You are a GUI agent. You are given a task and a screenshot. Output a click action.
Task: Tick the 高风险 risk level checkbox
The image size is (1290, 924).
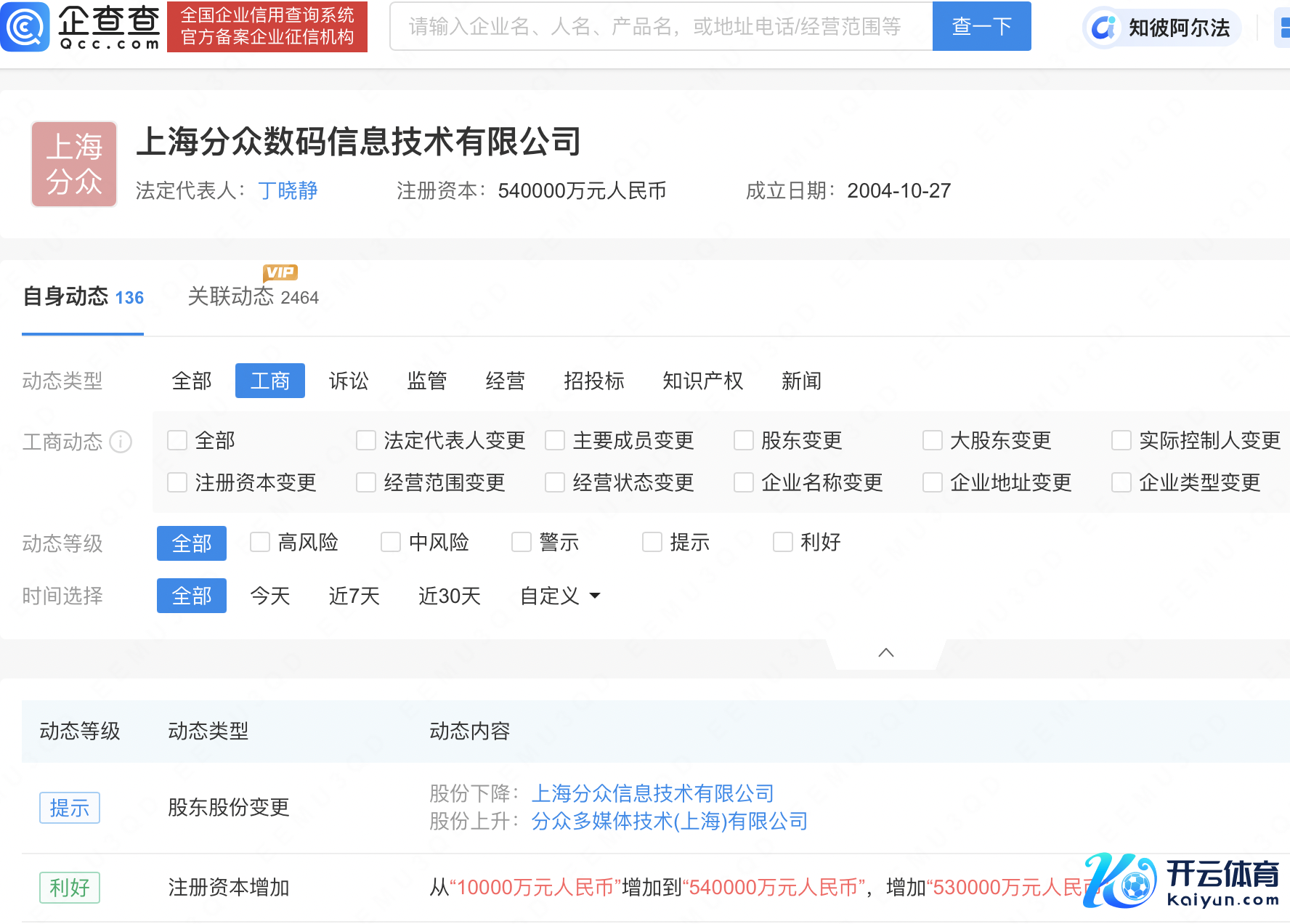pos(260,542)
